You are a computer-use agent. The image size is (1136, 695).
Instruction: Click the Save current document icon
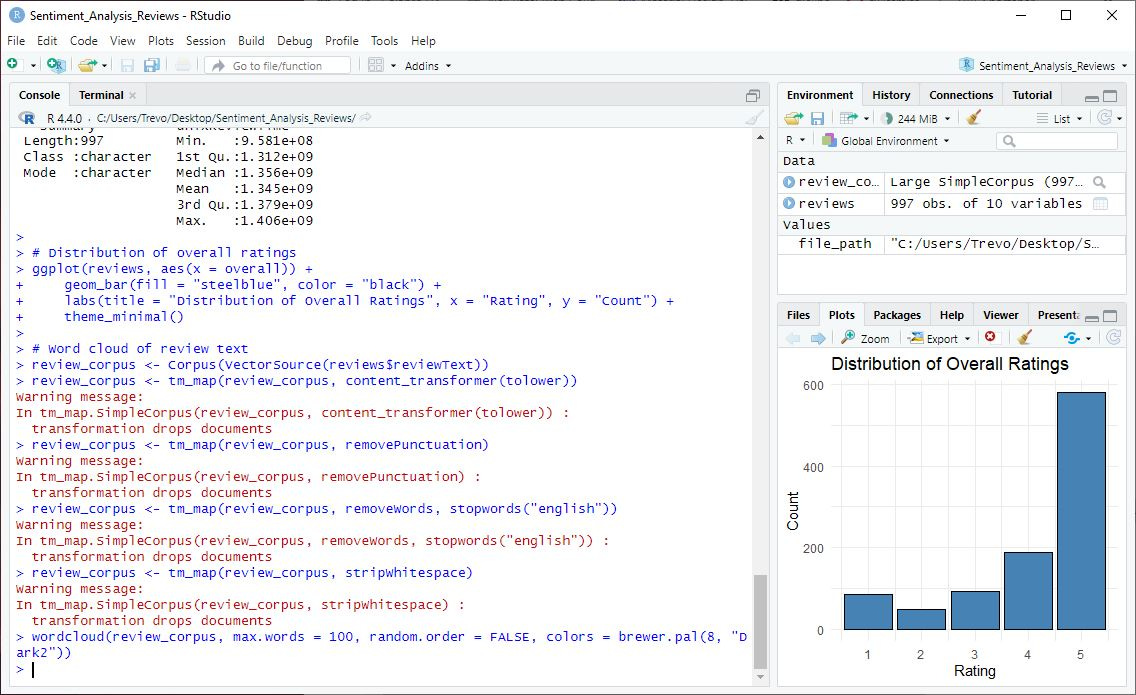click(x=128, y=65)
